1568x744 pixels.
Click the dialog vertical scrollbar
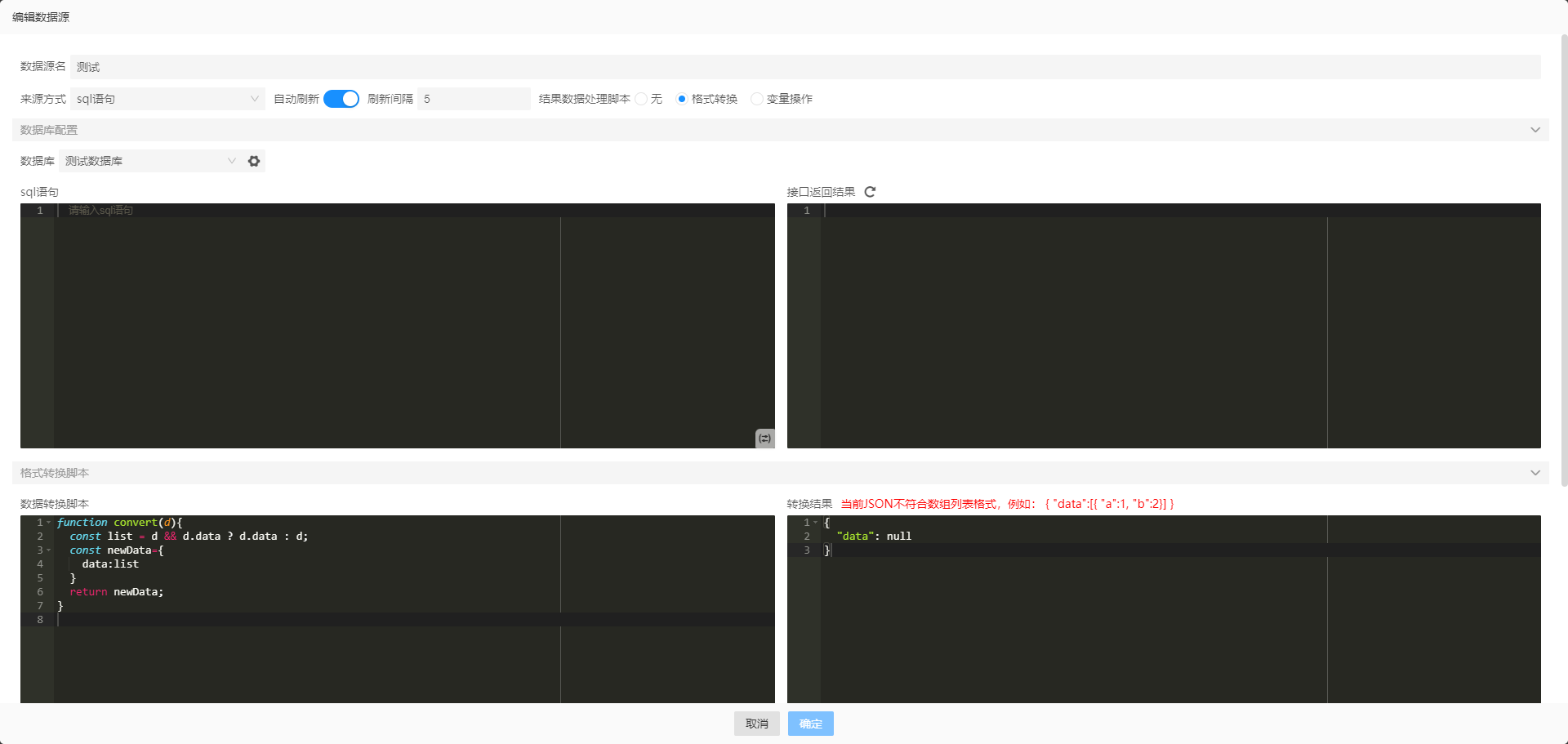(x=1564, y=261)
